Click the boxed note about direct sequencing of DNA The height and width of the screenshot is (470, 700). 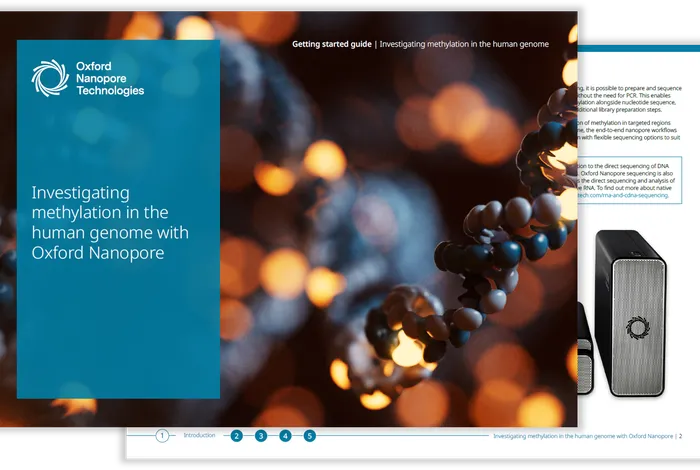pyautogui.click(x=629, y=180)
